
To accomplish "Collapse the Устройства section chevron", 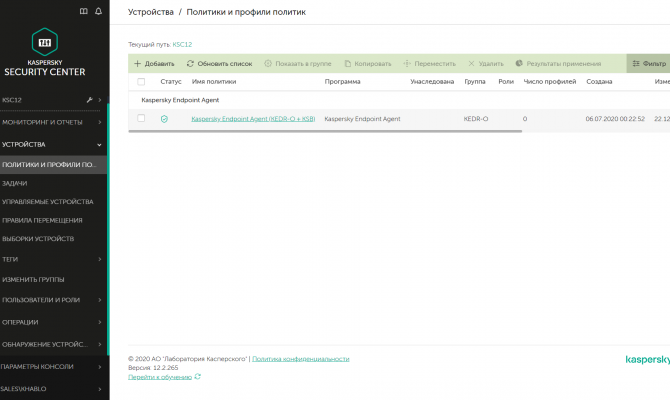I will click(x=100, y=145).
